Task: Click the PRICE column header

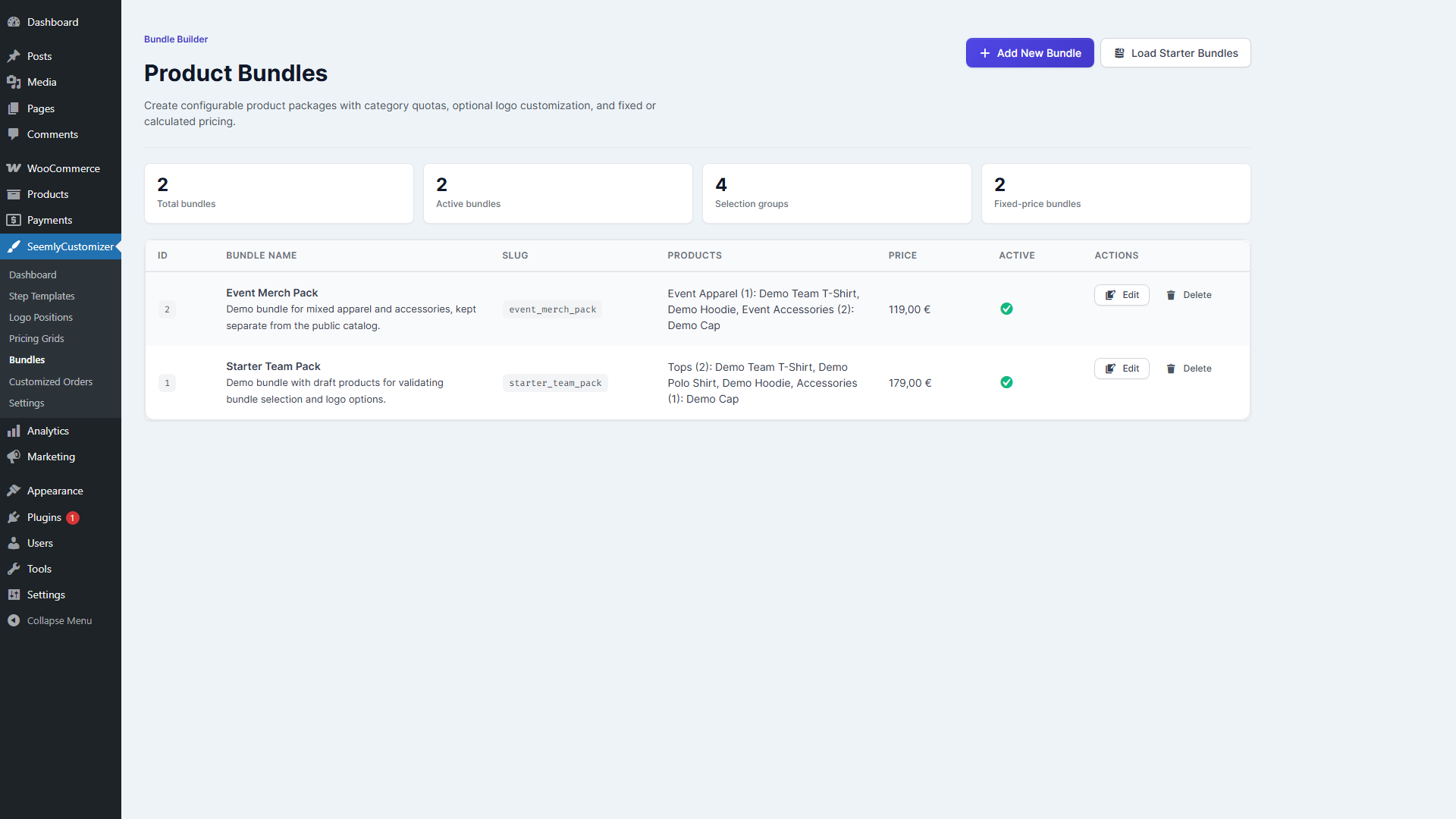Action: [902, 256]
